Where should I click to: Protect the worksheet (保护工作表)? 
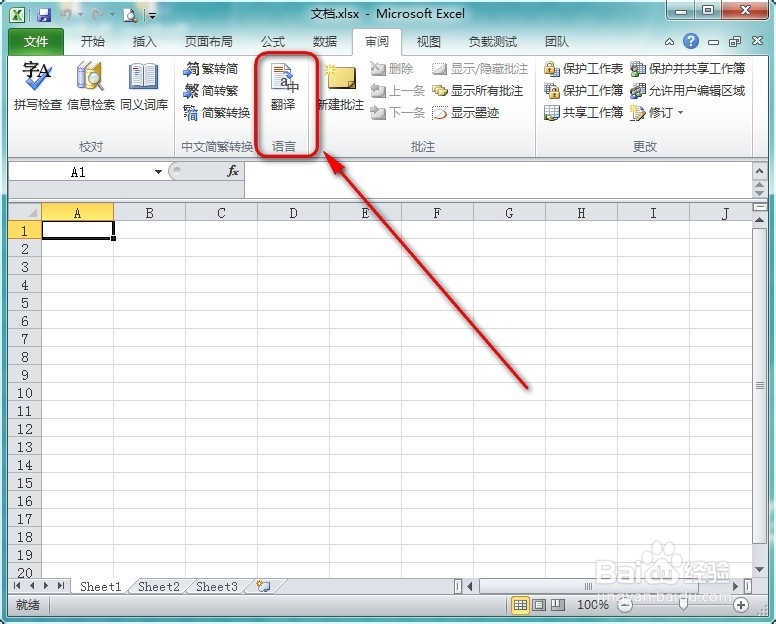[583, 69]
